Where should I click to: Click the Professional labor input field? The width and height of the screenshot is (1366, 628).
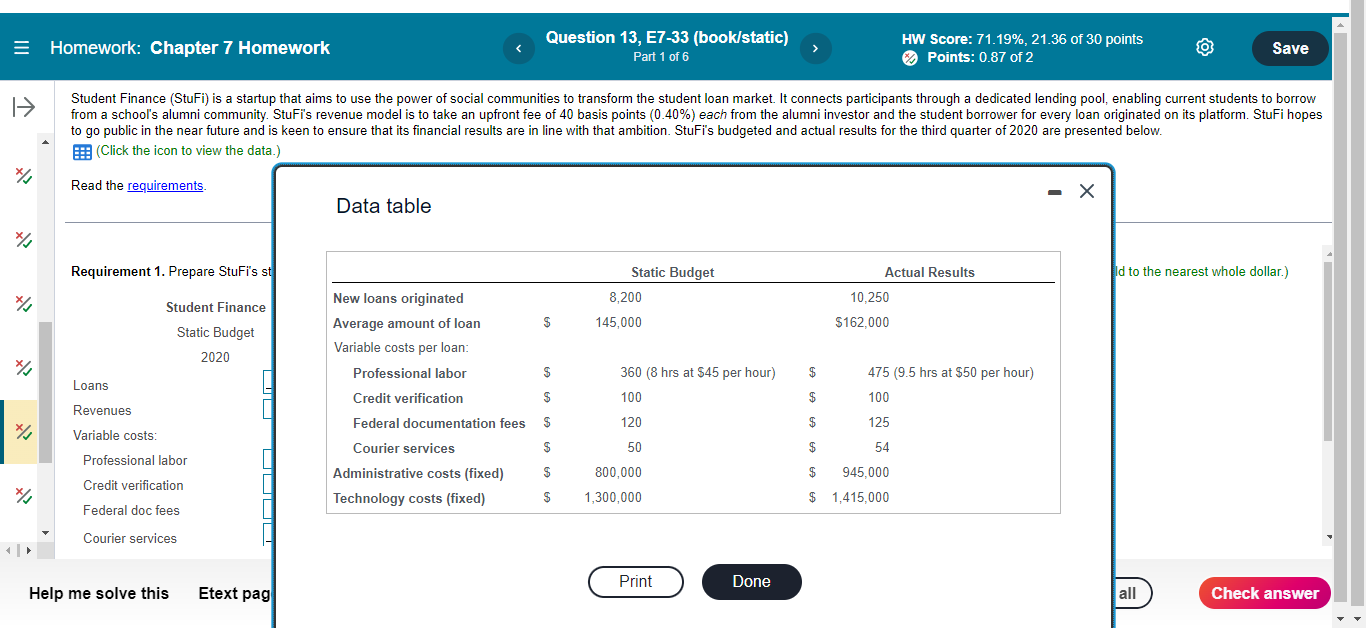click(267, 458)
